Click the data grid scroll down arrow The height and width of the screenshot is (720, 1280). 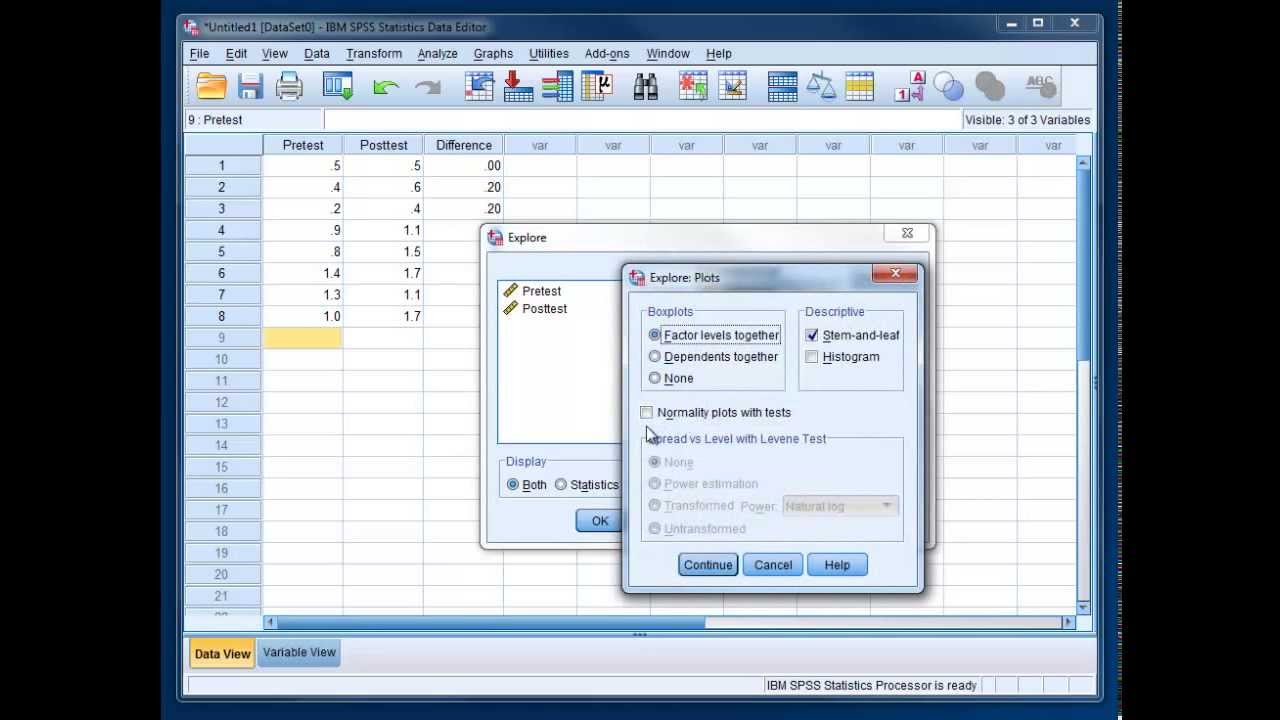point(1084,607)
